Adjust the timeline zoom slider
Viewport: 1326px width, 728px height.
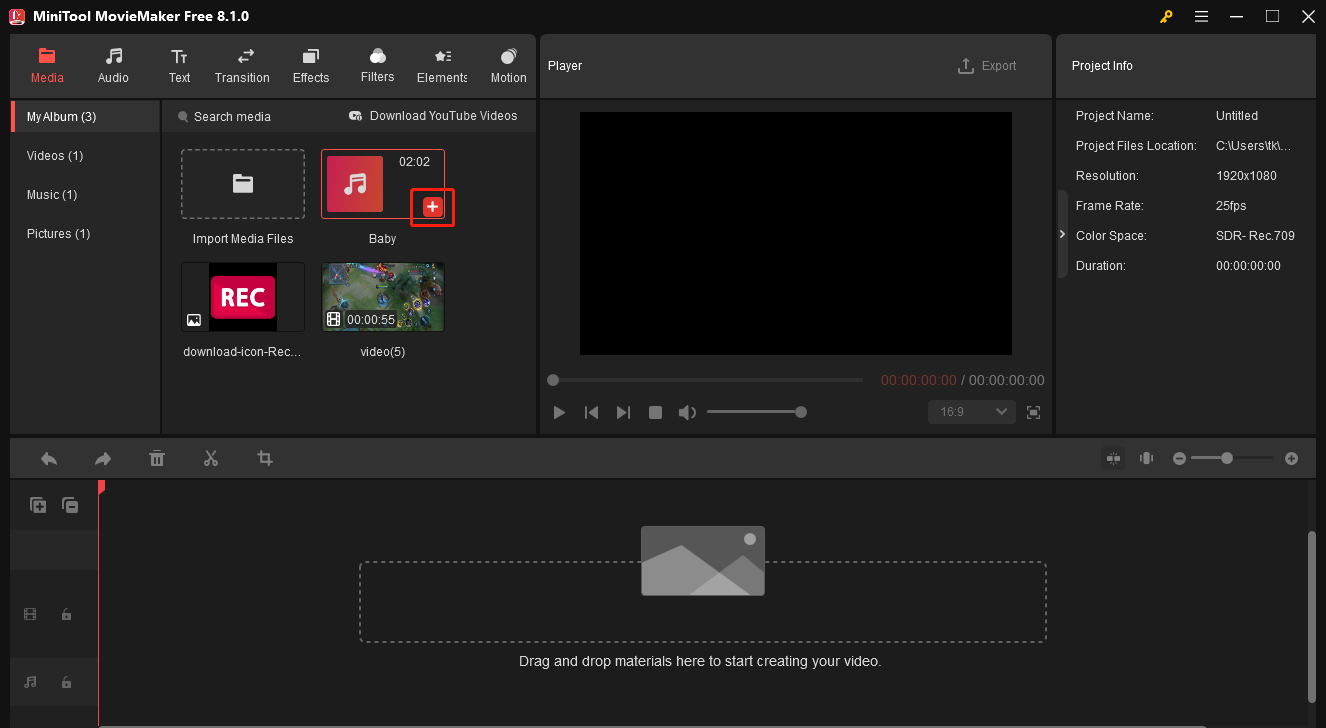pyautogui.click(x=1232, y=458)
